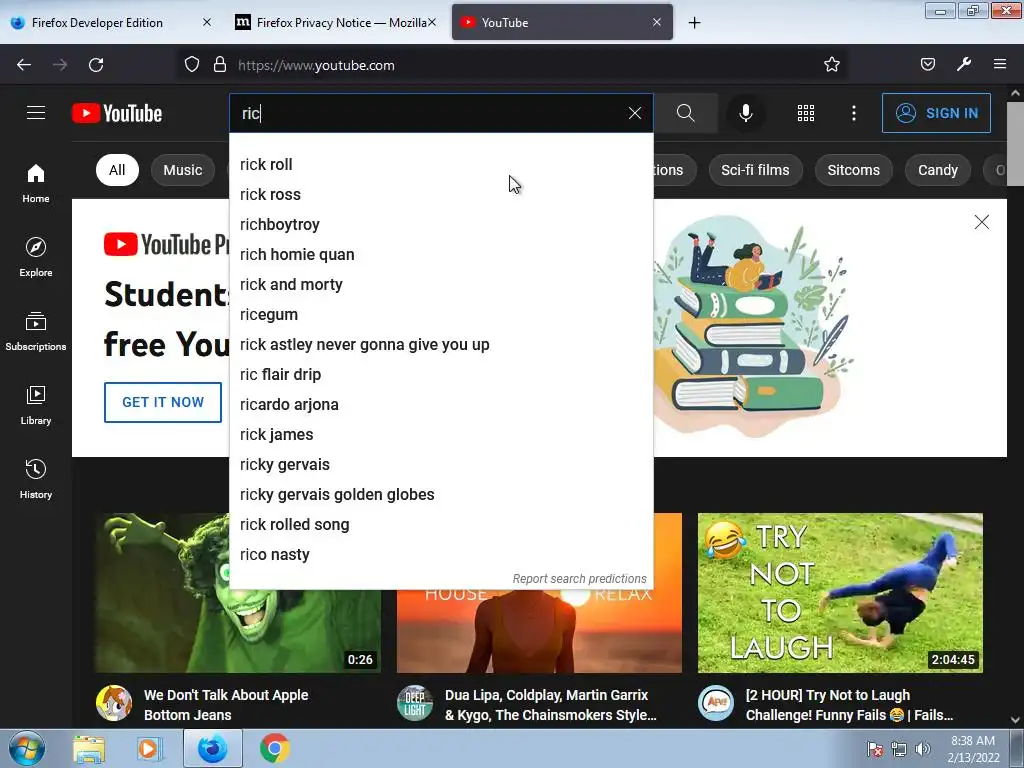
Task: Select the Music filter chip
Action: (x=183, y=170)
